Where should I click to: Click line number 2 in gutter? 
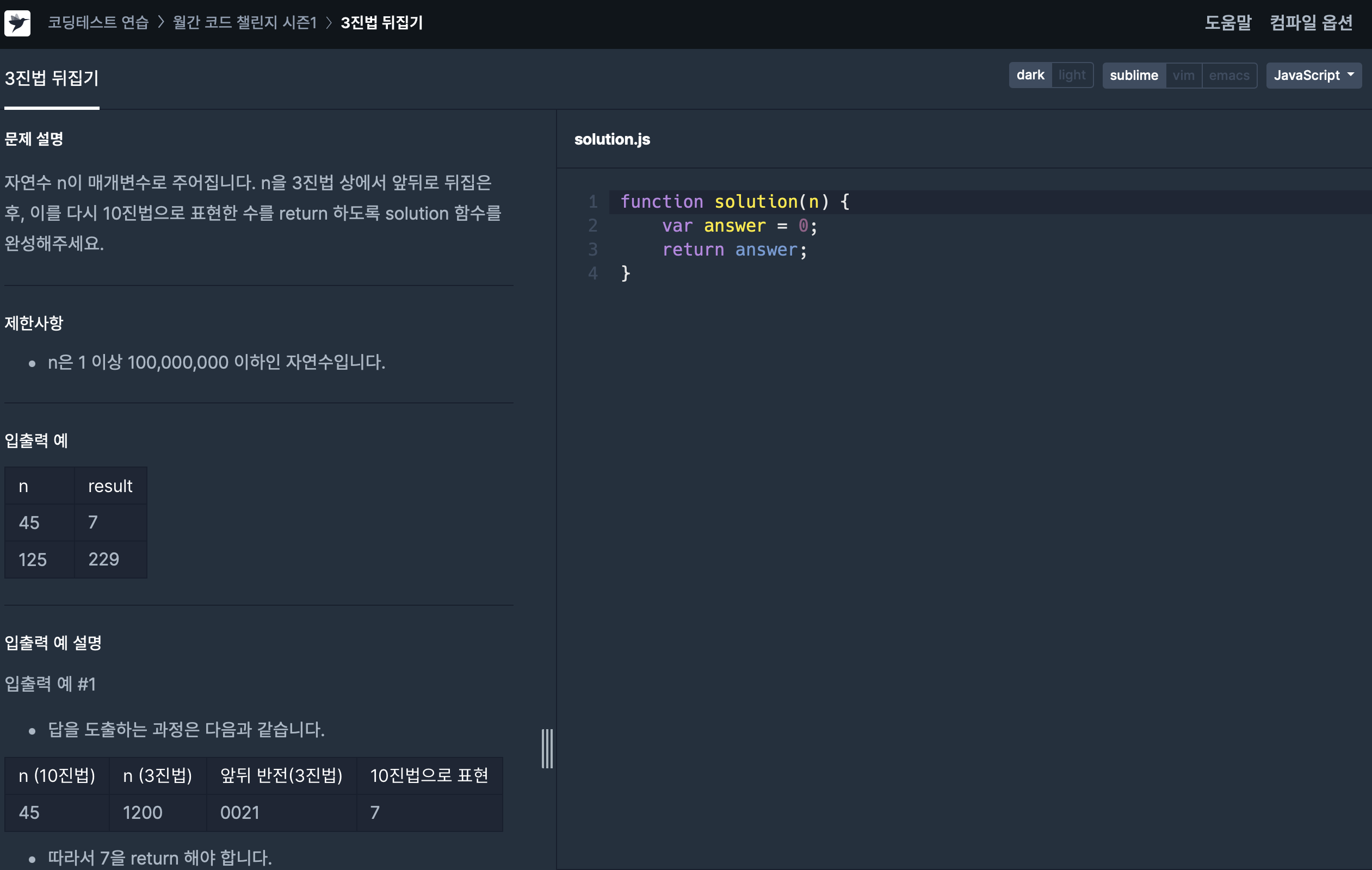click(592, 226)
